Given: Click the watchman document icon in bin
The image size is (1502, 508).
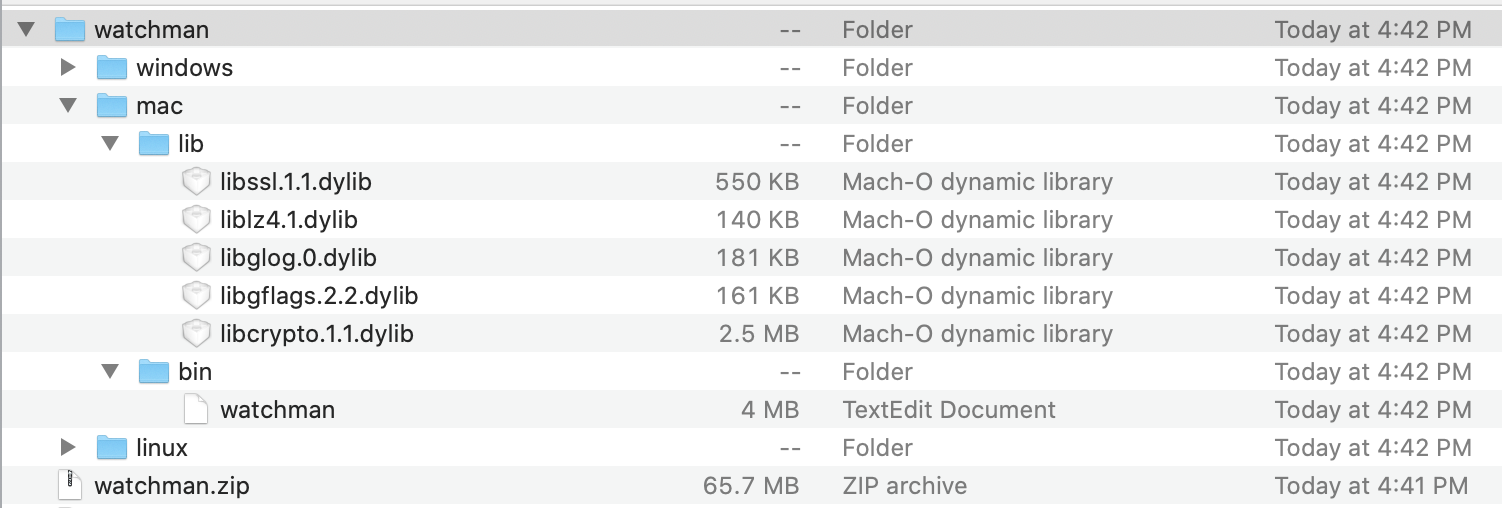Looking at the screenshot, I should coord(196,410).
